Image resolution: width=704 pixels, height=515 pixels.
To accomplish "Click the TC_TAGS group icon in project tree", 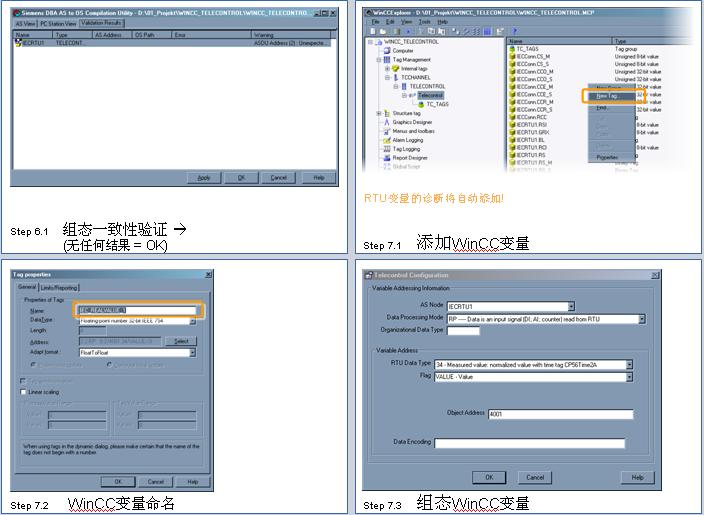I will click(x=421, y=104).
